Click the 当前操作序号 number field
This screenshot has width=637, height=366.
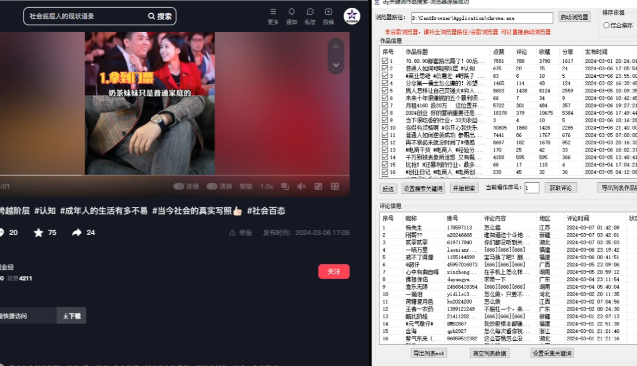[x=532, y=188]
